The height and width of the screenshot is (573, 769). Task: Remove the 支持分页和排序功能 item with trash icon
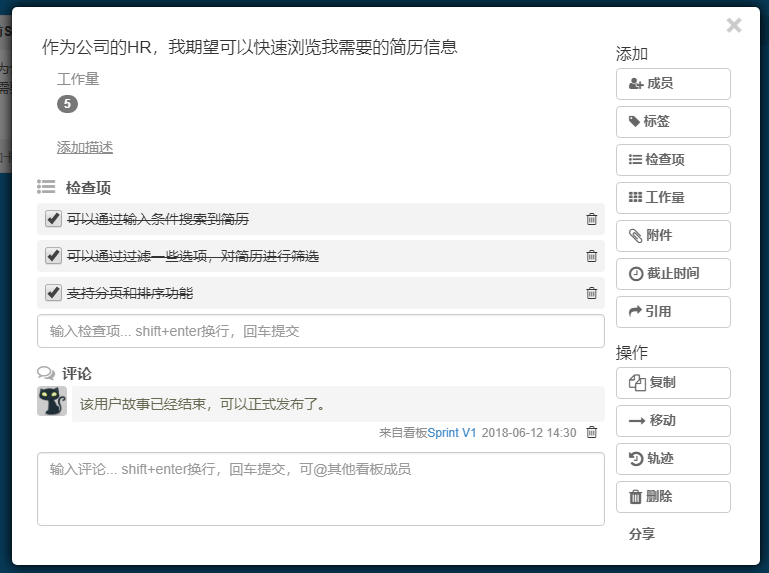coord(591,293)
